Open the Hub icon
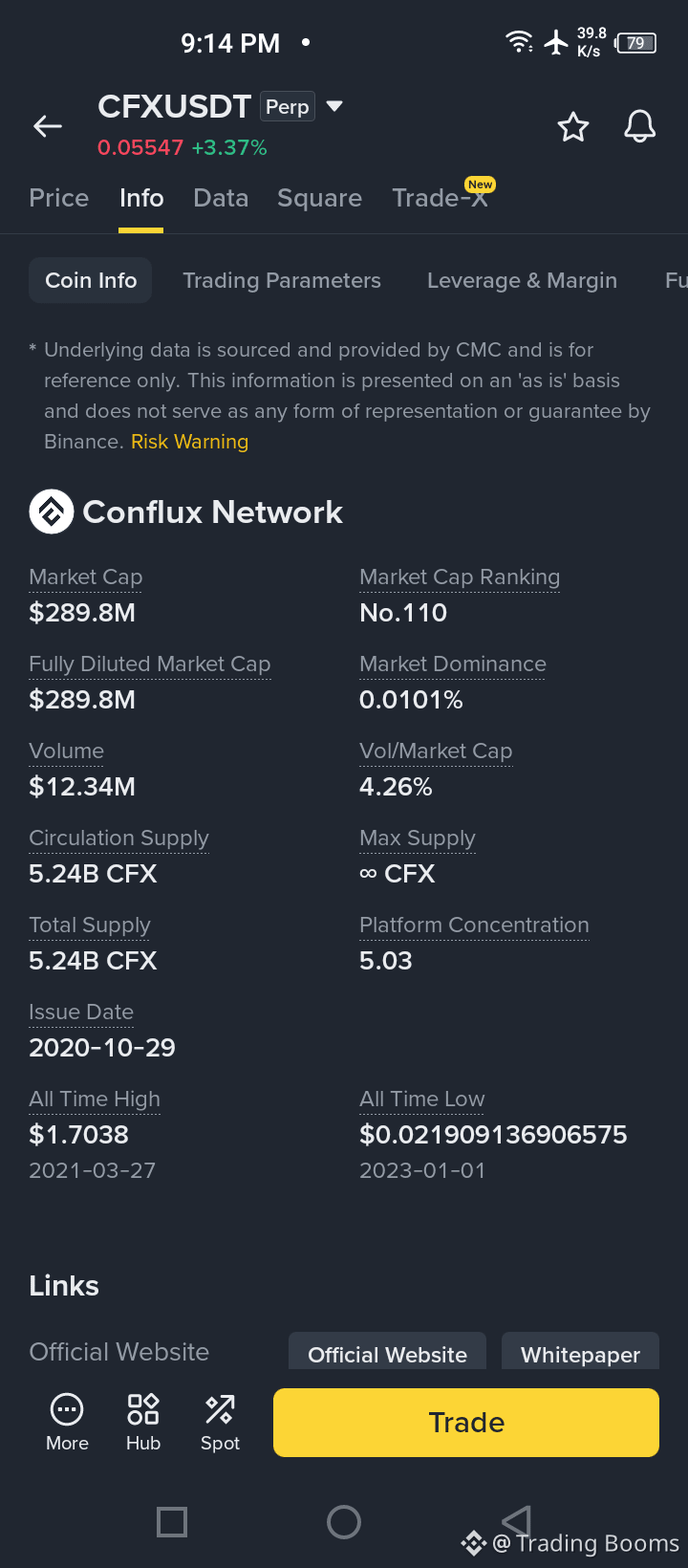 143,1409
